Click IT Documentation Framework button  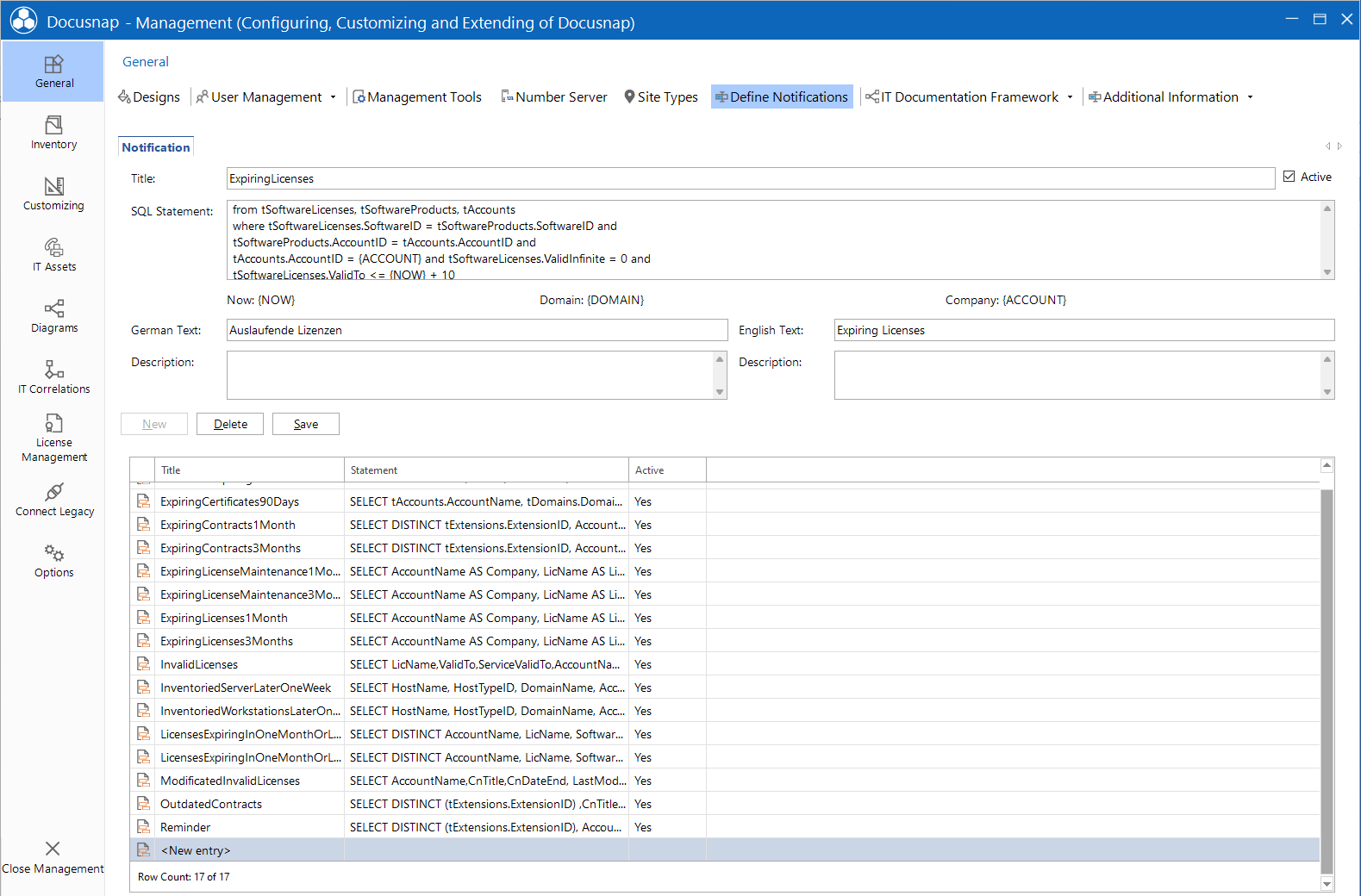[962, 96]
